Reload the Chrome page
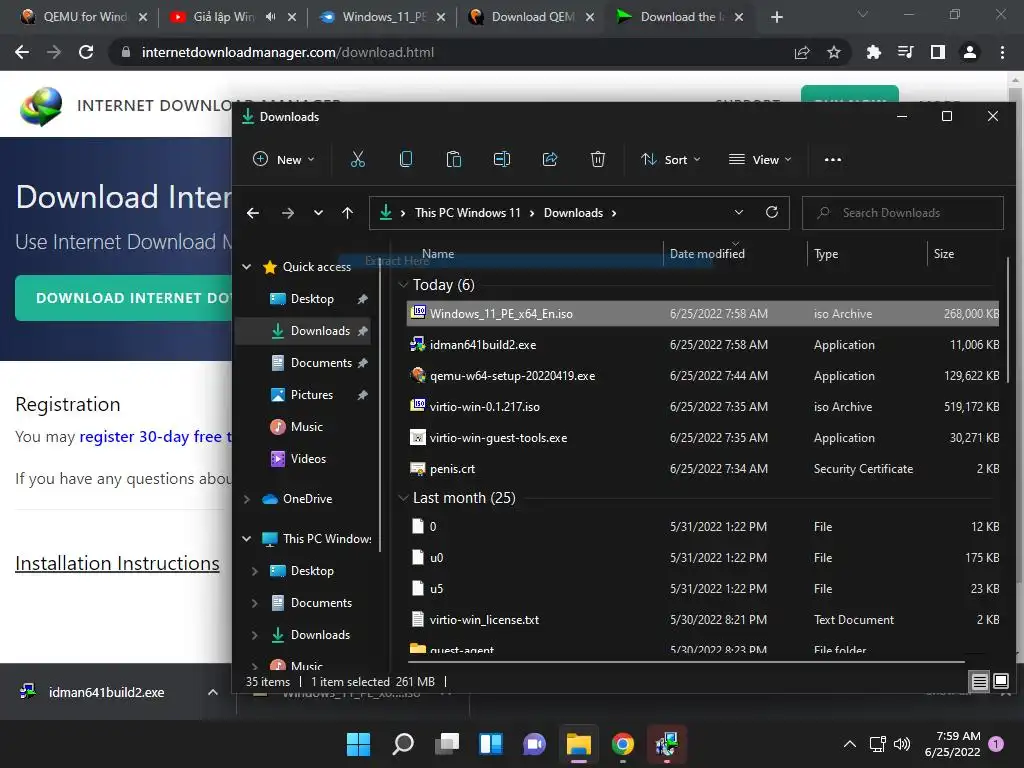 (86, 52)
